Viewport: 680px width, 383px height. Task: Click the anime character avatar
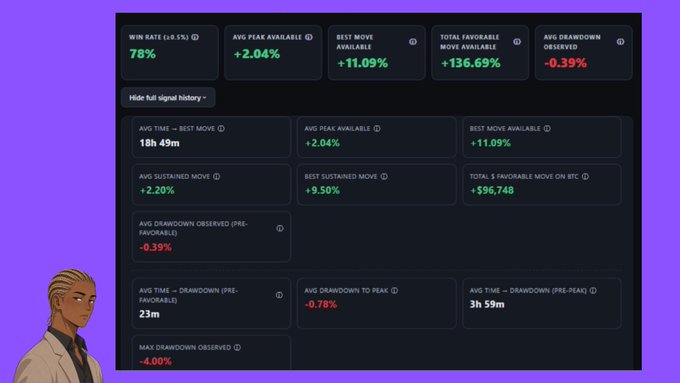coord(59,326)
